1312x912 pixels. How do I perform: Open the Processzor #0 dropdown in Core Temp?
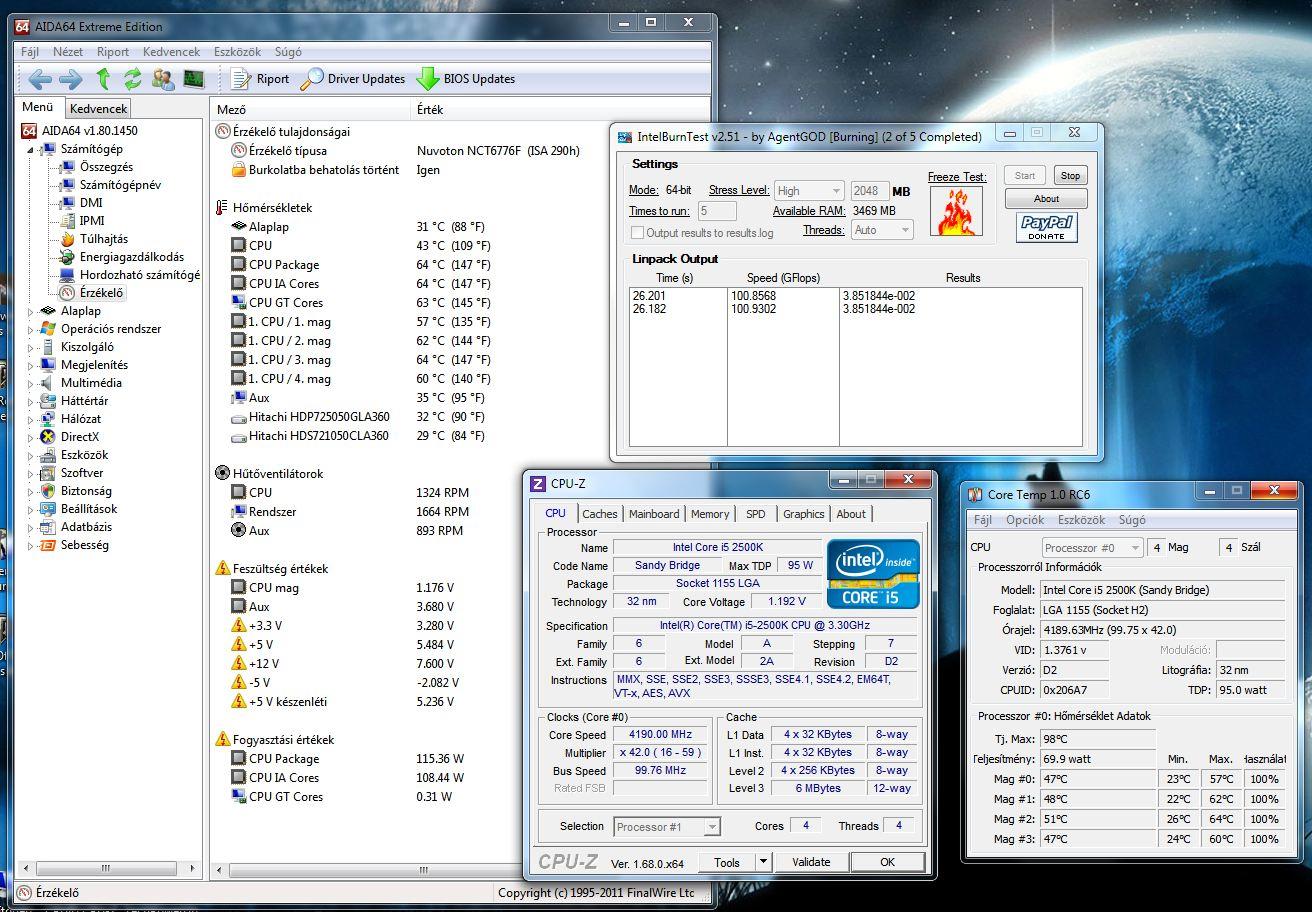pos(1092,548)
